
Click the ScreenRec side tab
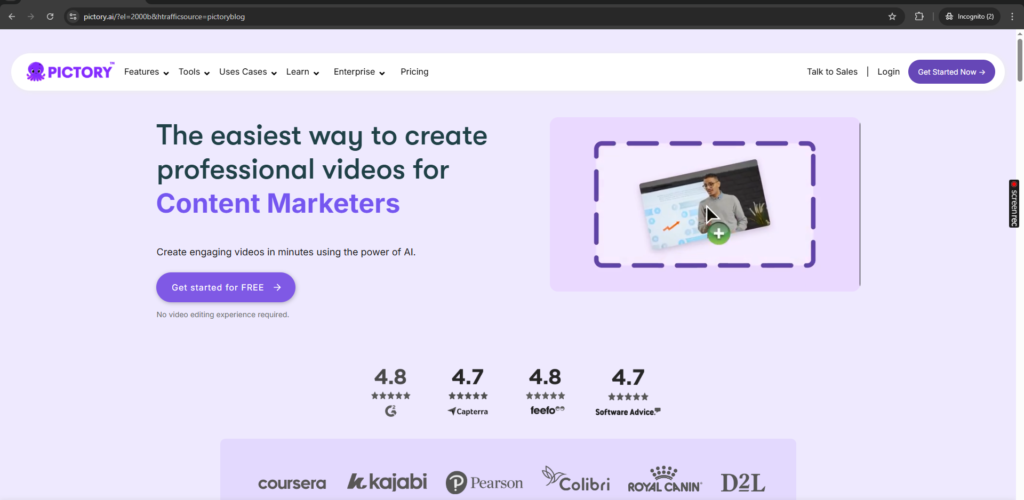[1014, 204]
